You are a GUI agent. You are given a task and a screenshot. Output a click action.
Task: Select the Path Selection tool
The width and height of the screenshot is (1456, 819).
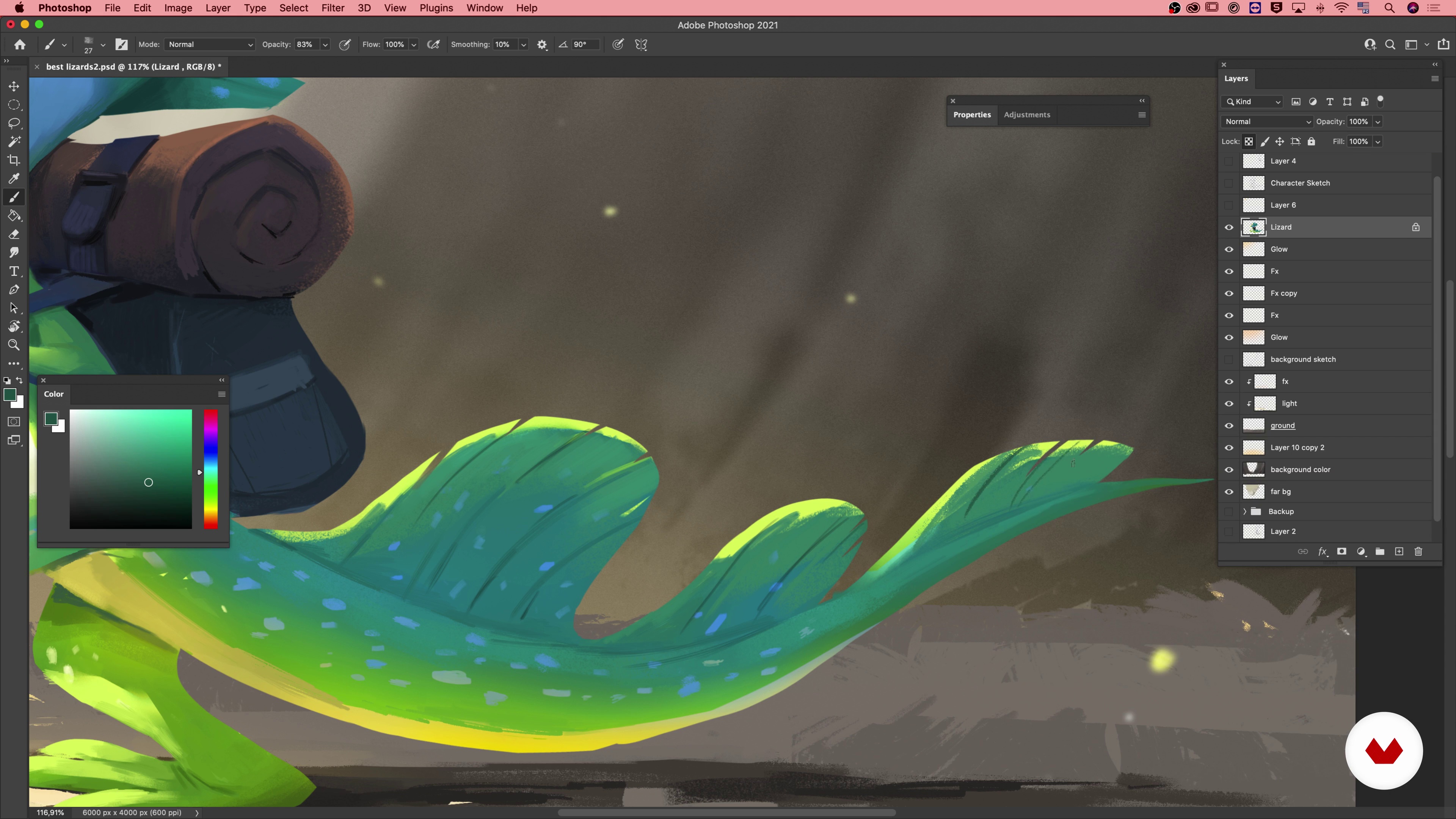tap(14, 308)
